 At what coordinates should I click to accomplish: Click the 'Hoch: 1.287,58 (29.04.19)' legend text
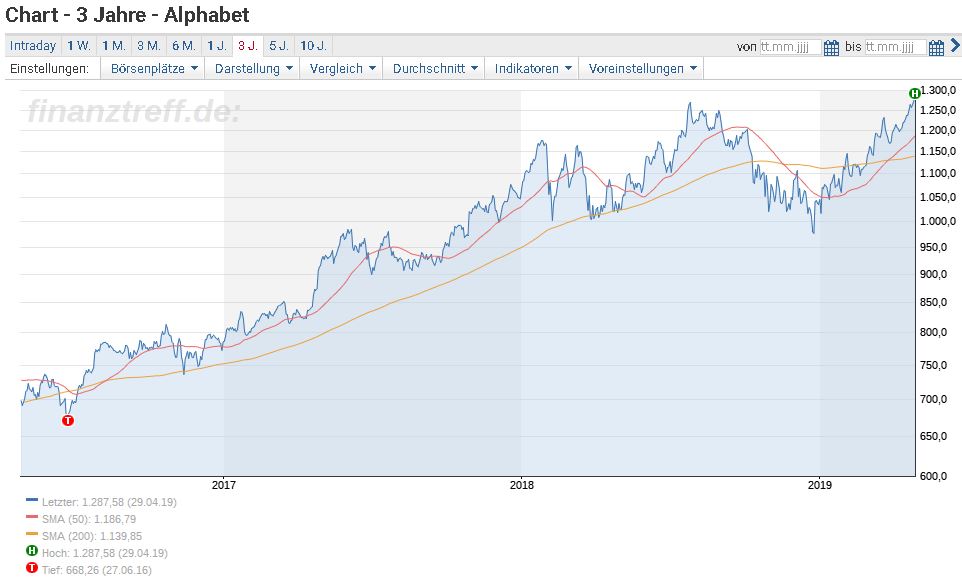pyautogui.click(x=104, y=553)
